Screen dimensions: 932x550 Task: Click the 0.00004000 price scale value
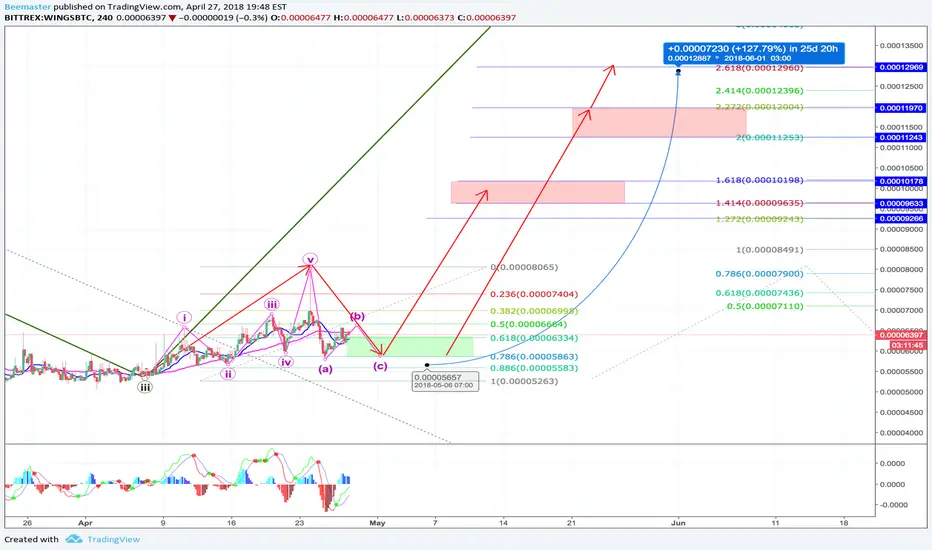pyautogui.click(x=902, y=433)
